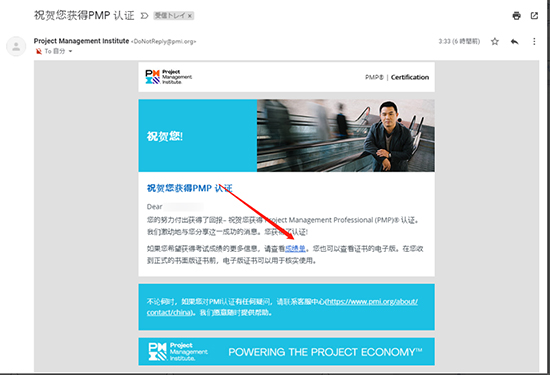Open email in new window icon
Screen dimensions: 550x375
(534, 15)
